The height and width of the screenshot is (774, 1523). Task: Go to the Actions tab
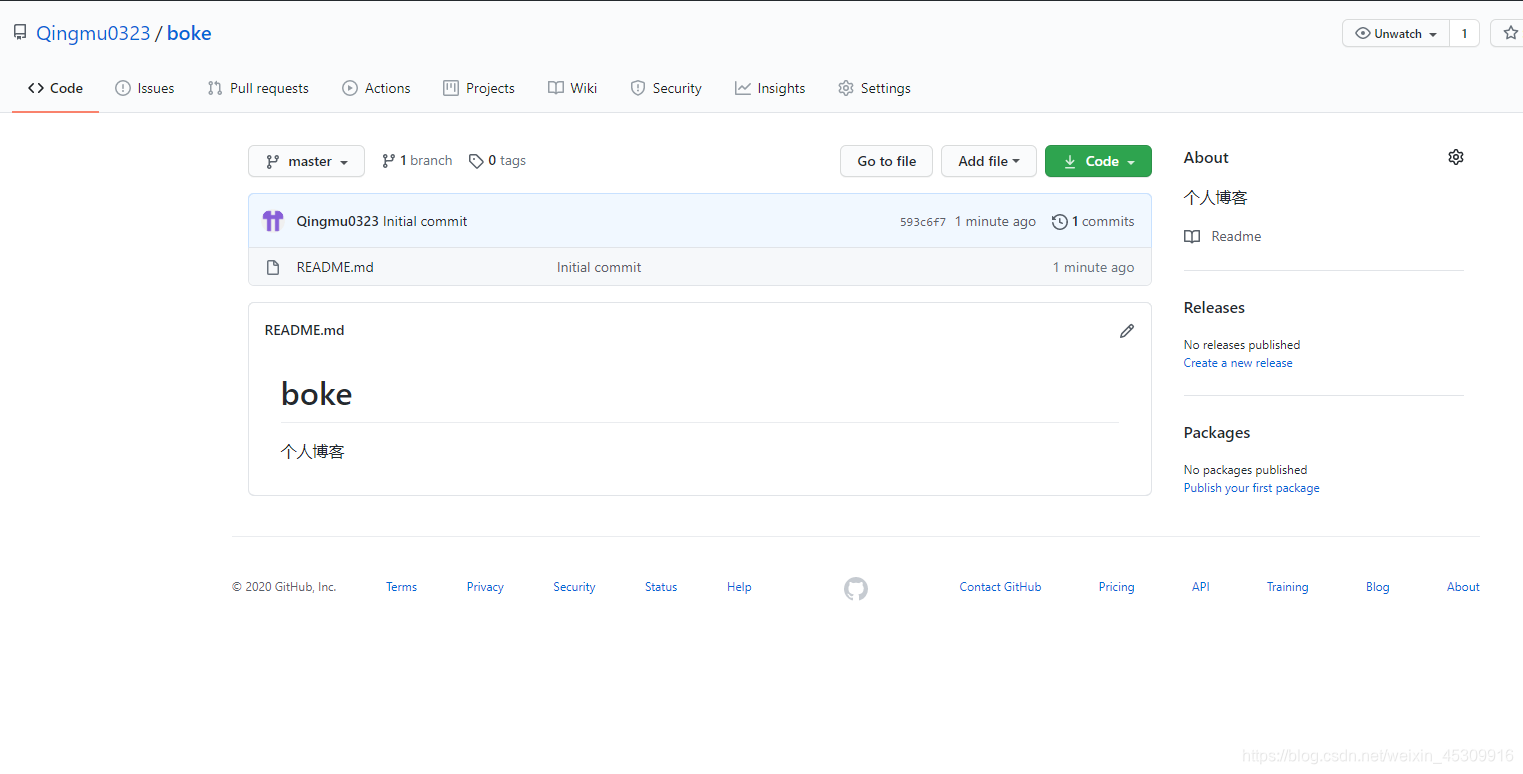point(376,88)
